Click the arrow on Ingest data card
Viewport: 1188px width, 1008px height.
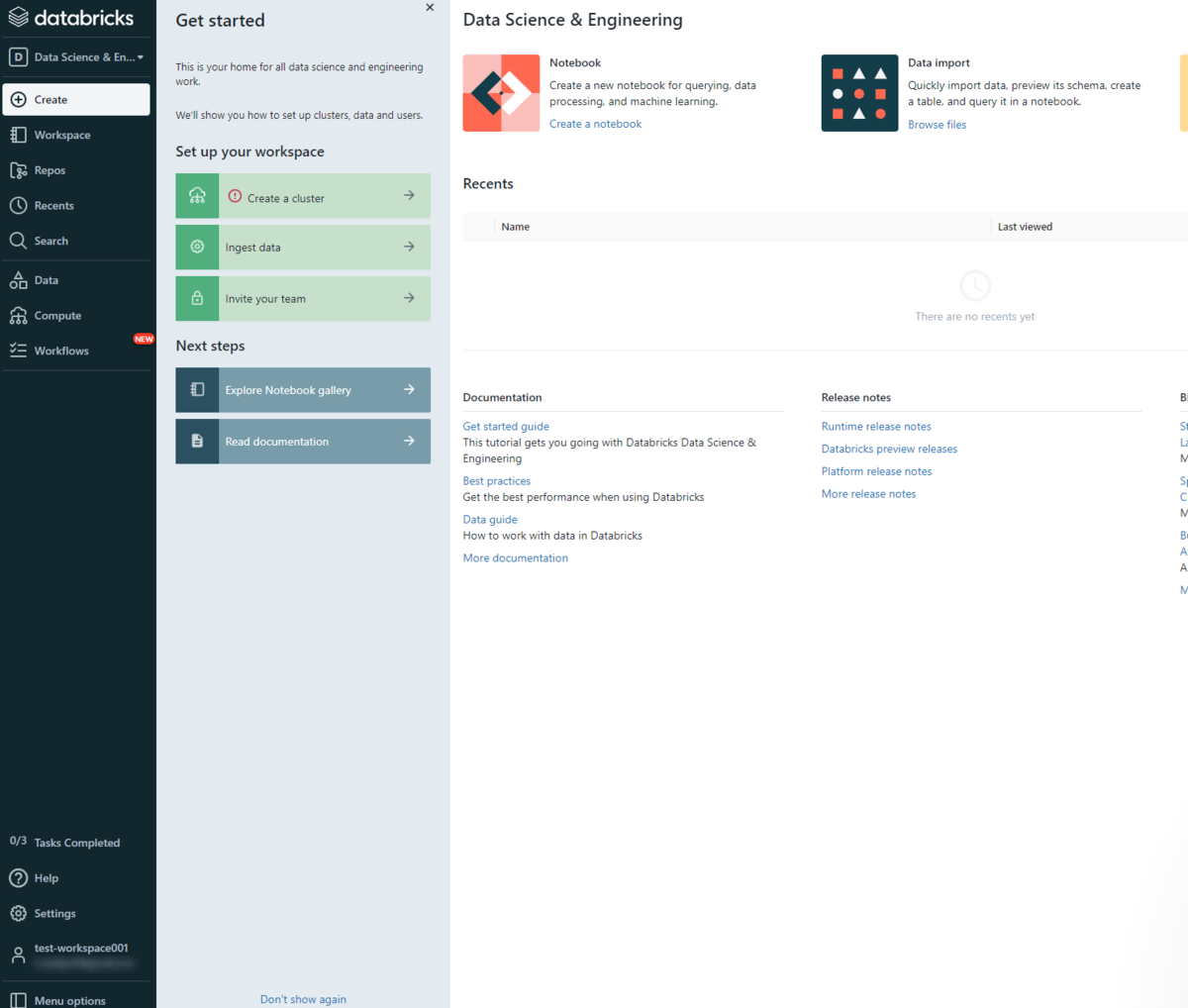(409, 248)
